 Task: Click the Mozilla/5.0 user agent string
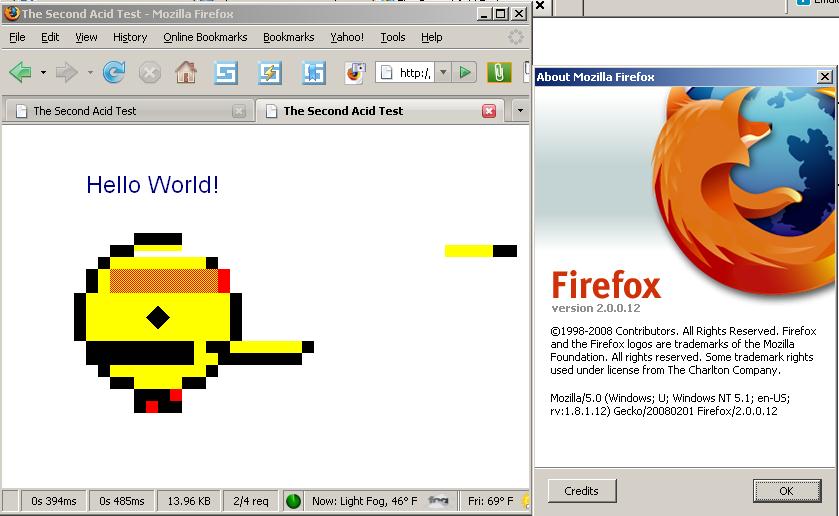pyautogui.click(x=670, y=405)
